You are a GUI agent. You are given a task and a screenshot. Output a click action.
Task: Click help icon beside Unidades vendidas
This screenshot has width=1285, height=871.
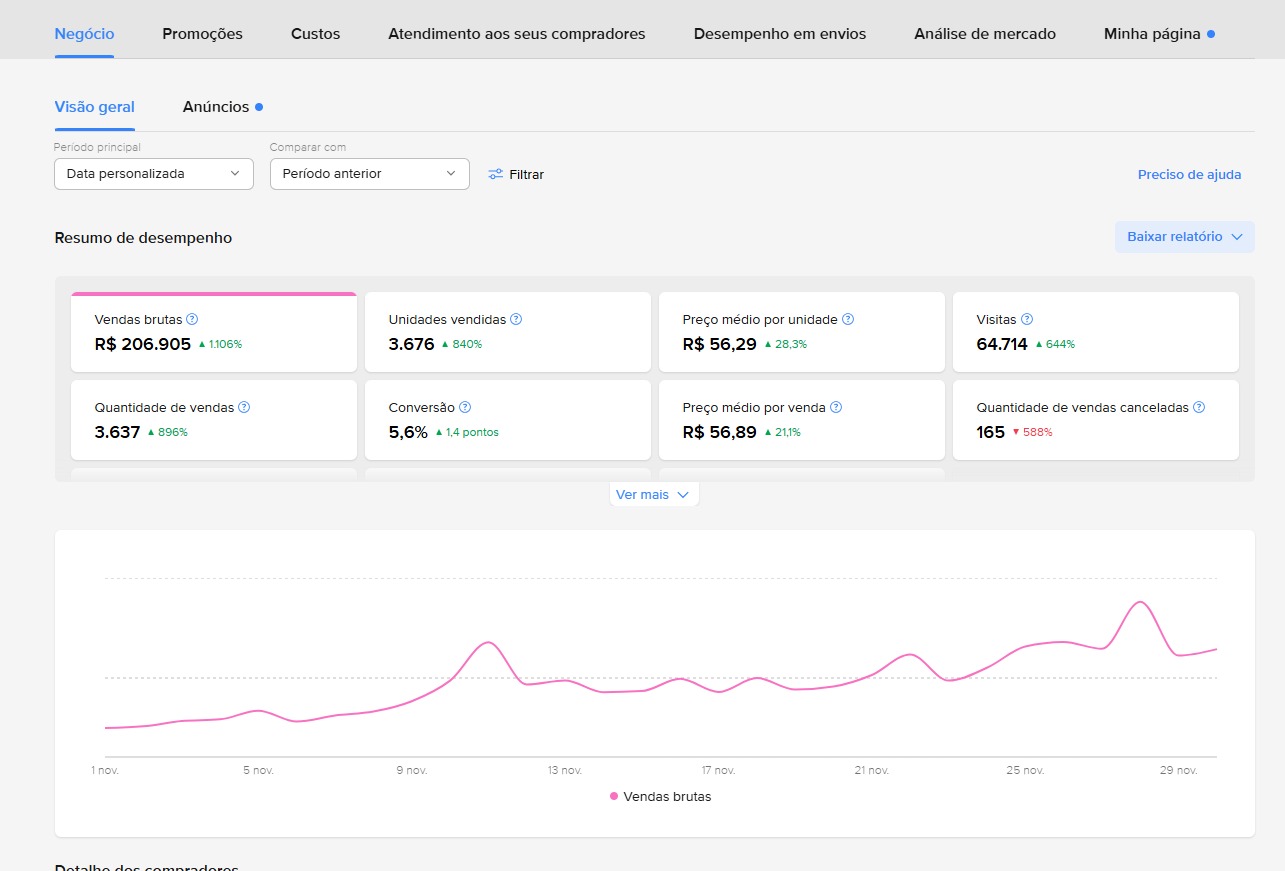[x=516, y=320]
